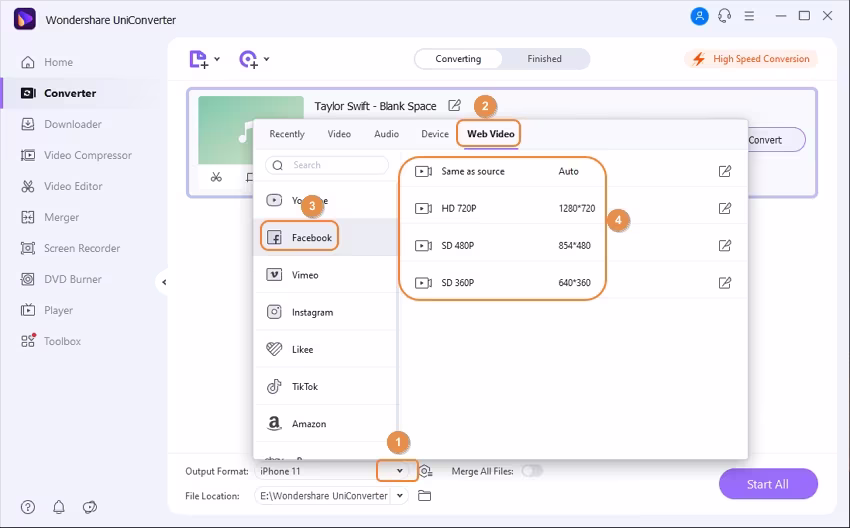Open the customer support headset icon
Viewport: 850px width, 528px height.
click(724, 16)
